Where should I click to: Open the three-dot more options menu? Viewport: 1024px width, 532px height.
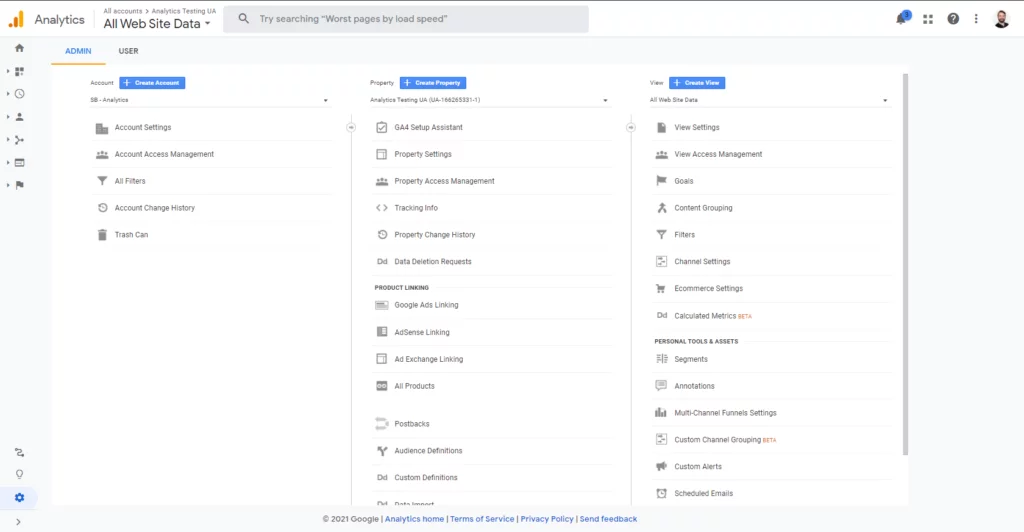(x=976, y=19)
